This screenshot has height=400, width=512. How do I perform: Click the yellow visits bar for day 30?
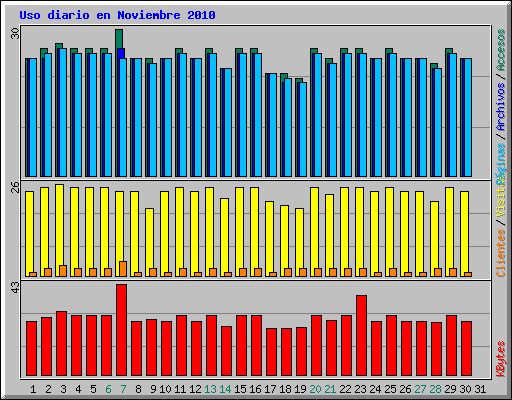(464, 234)
